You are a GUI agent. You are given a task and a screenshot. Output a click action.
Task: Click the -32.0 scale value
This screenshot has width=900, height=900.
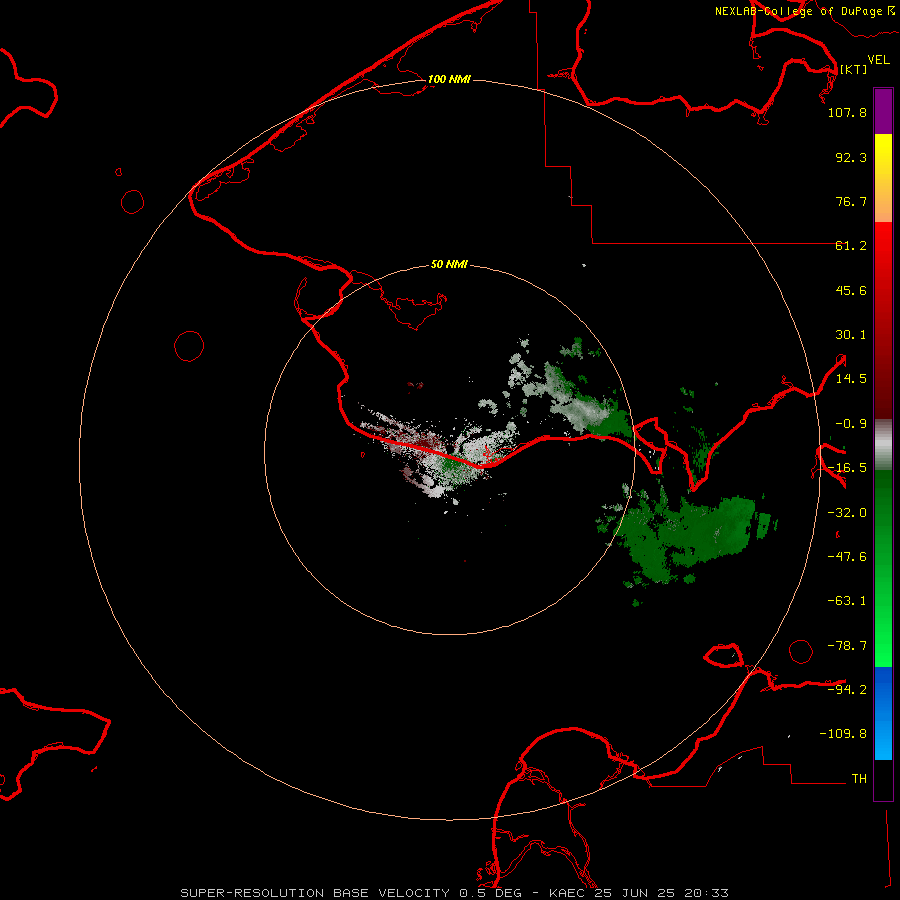point(847,513)
